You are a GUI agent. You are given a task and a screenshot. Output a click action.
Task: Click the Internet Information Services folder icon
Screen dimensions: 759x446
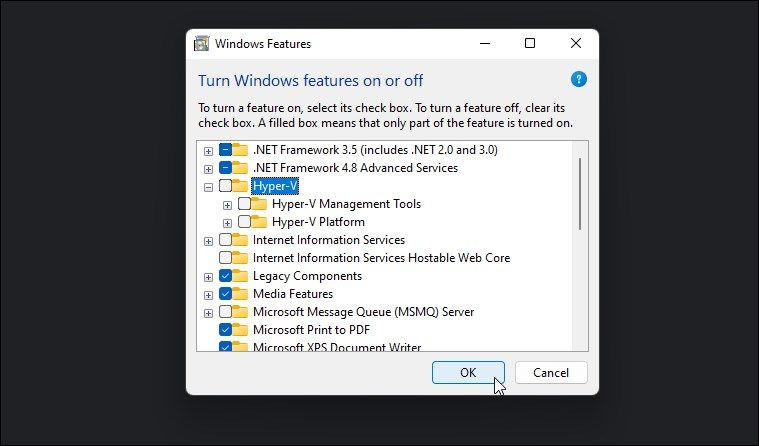tap(241, 240)
